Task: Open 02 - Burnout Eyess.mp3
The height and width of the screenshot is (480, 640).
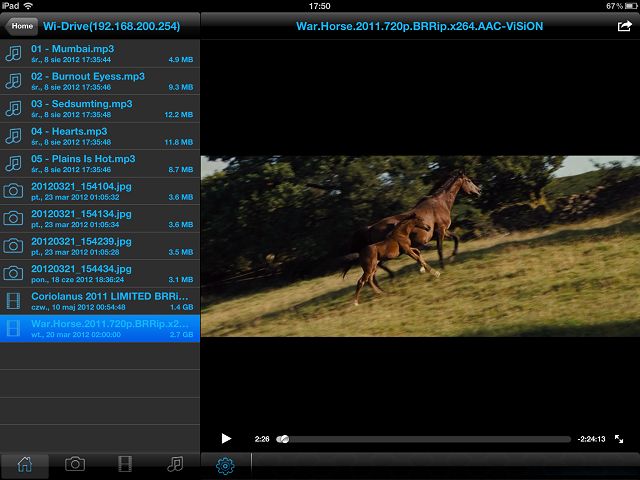Action: [100, 81]
